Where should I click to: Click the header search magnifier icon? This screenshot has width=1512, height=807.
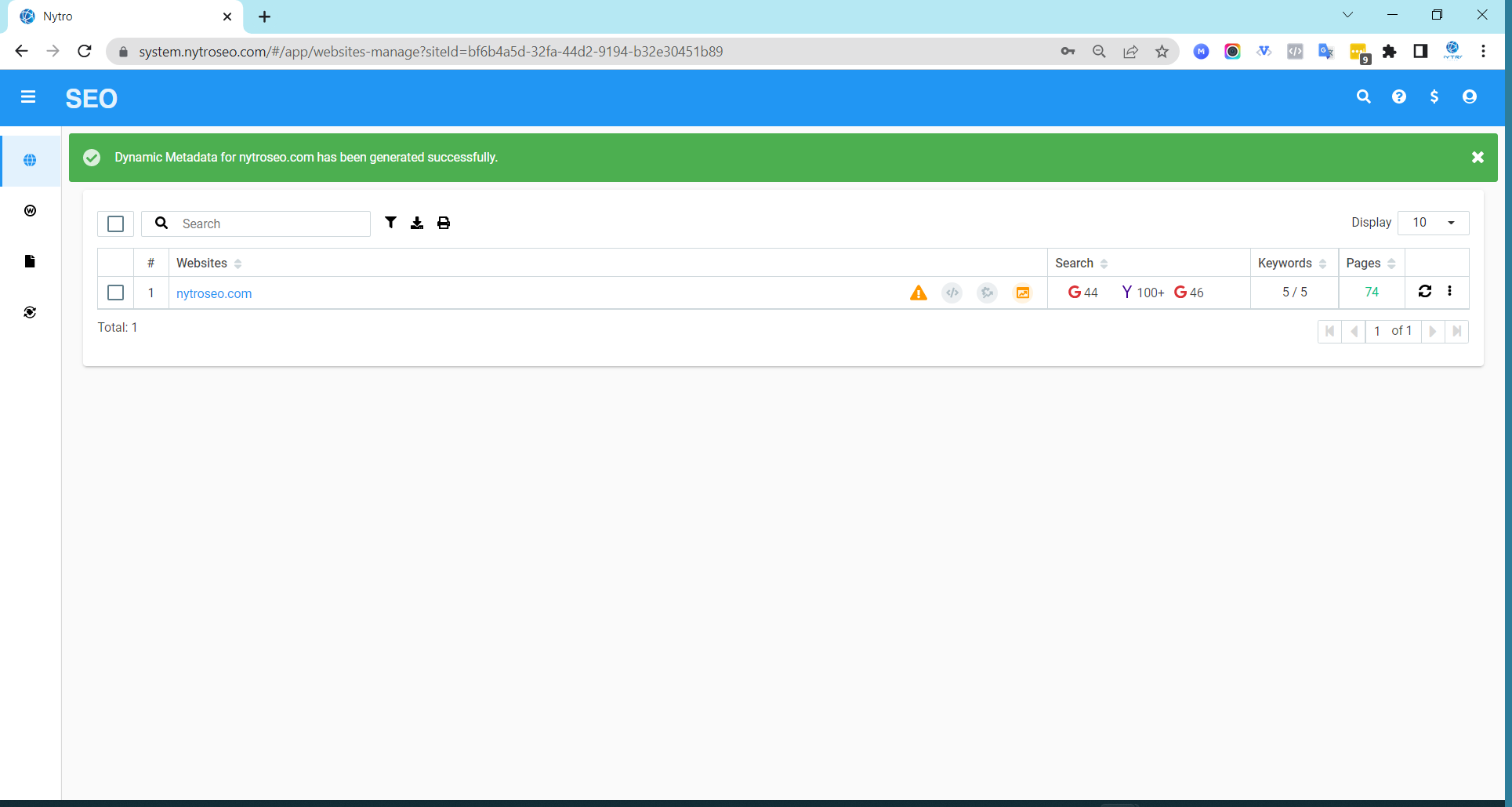click(1364, 96)
